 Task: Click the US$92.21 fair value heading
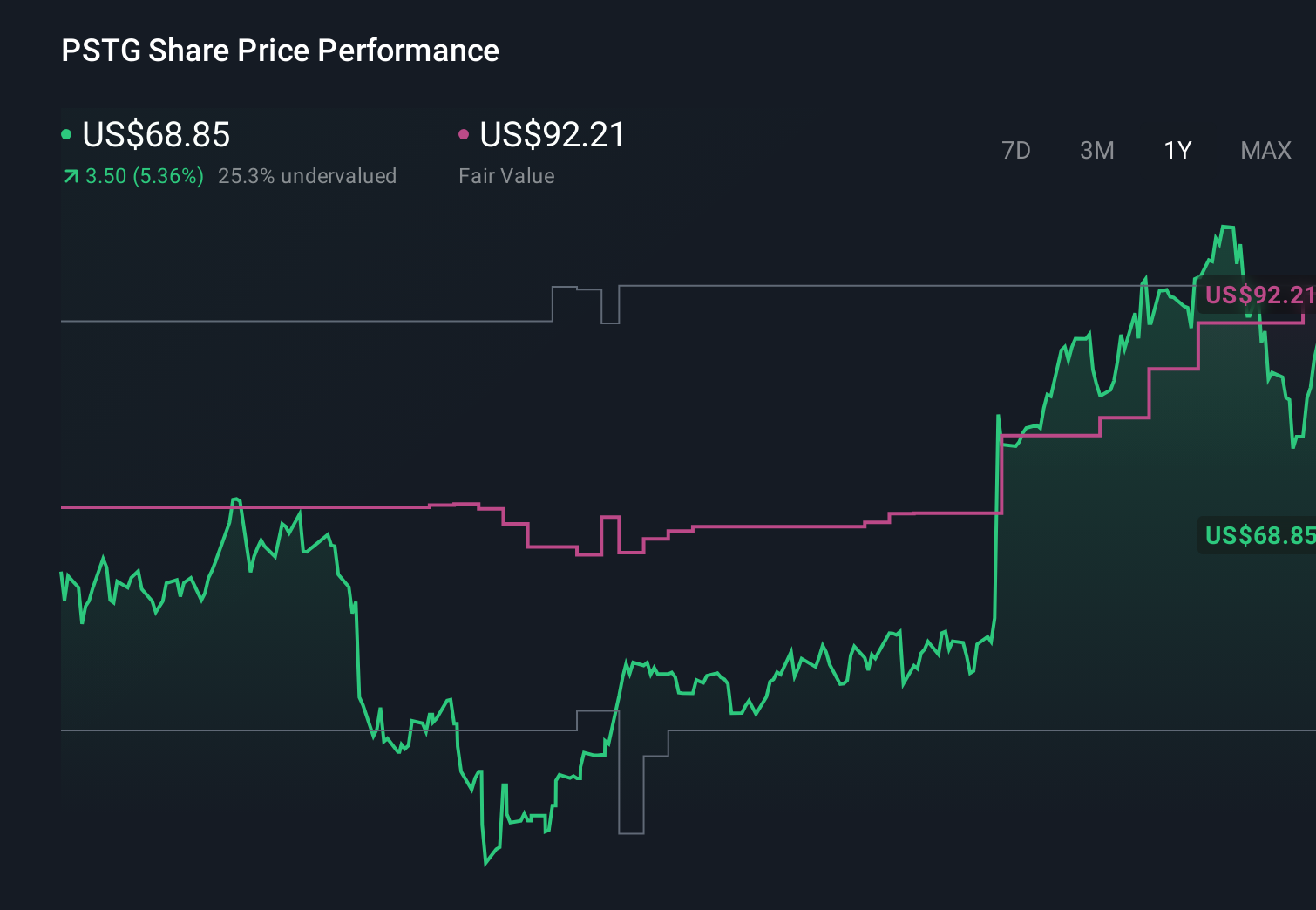tap(553, 135)
